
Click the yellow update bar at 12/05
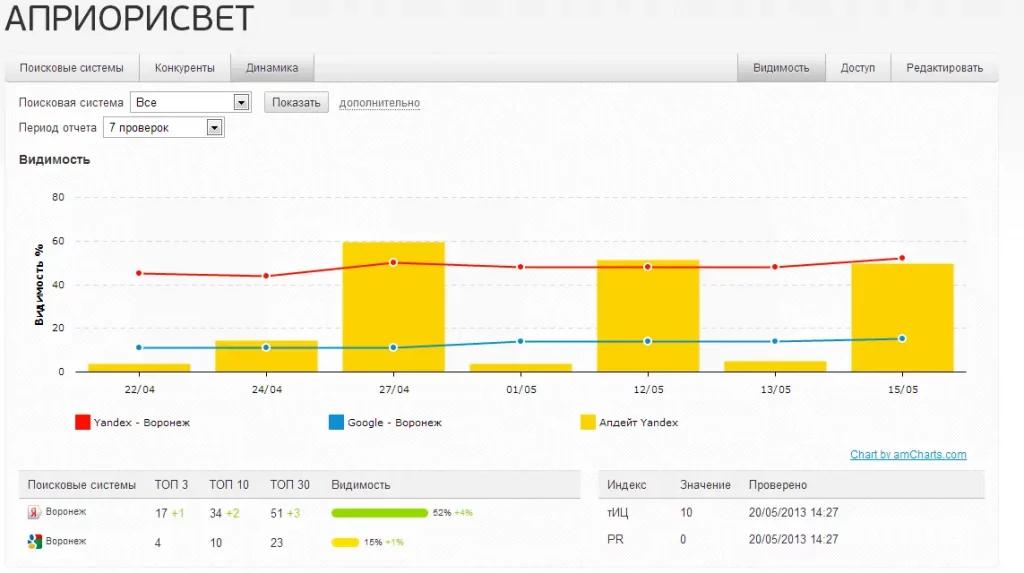(x=648, y=316)
